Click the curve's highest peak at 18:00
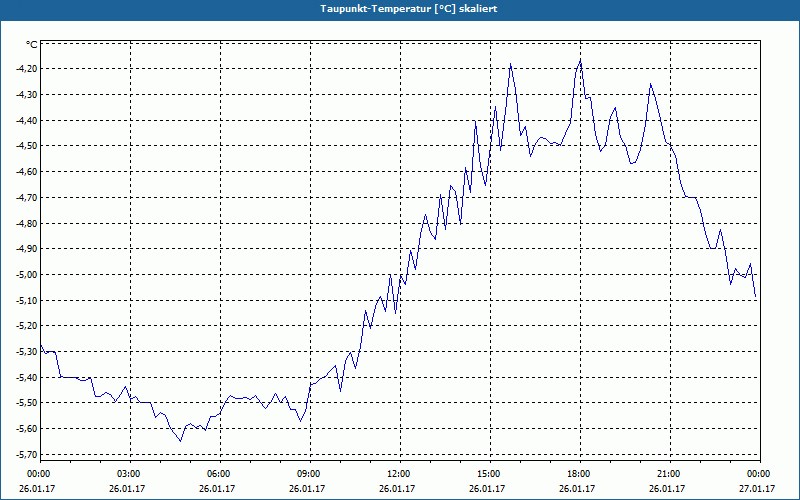 coord(580,60)
